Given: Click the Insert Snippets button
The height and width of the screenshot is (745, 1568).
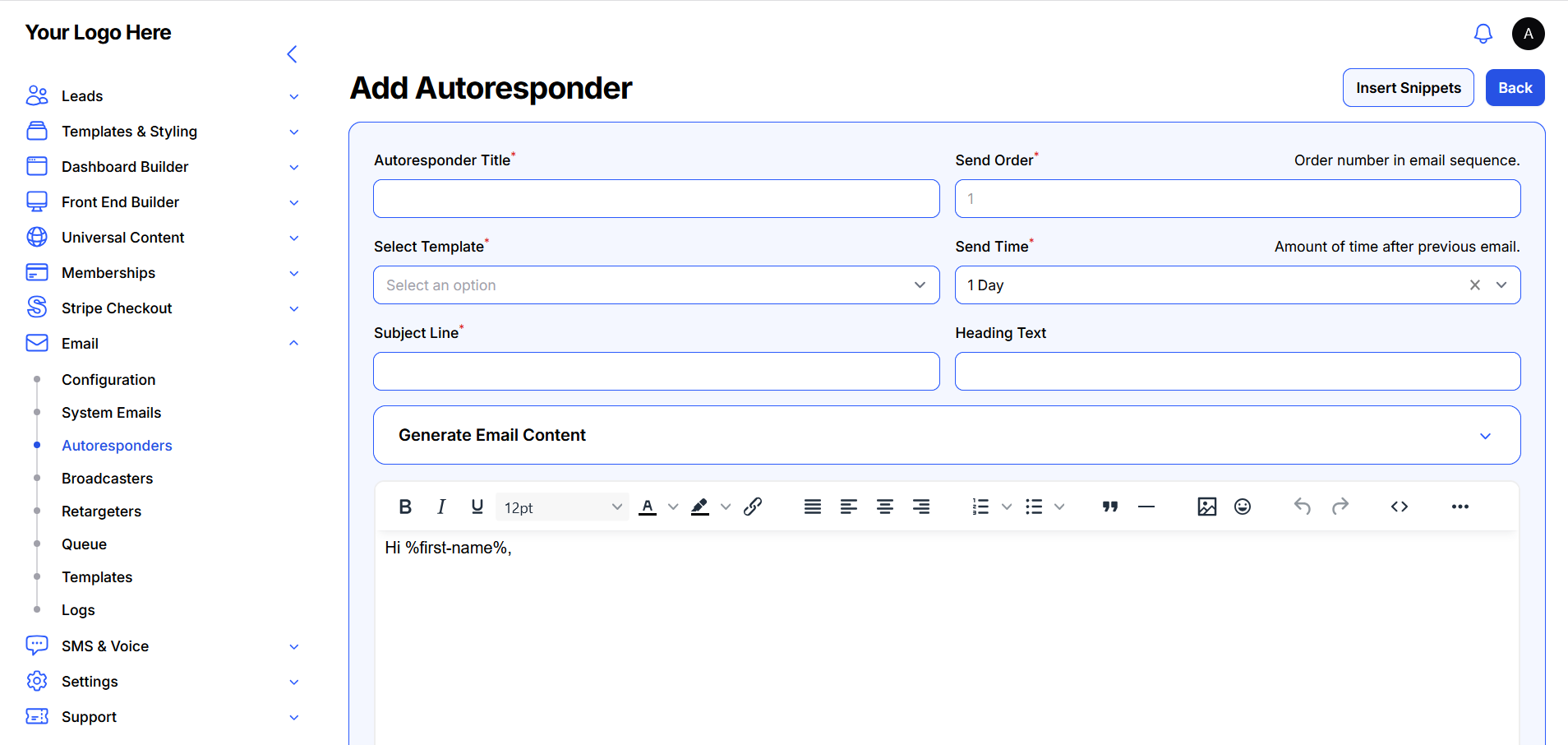Looking at the screenshot, I should tap(1408, 88).
